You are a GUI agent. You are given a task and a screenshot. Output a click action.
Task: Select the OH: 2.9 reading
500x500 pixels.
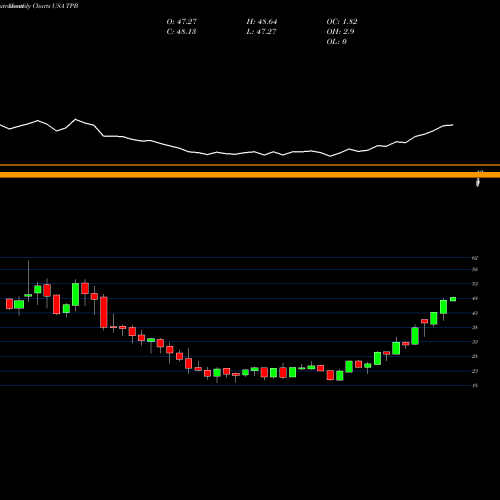(x=340, y=32)
